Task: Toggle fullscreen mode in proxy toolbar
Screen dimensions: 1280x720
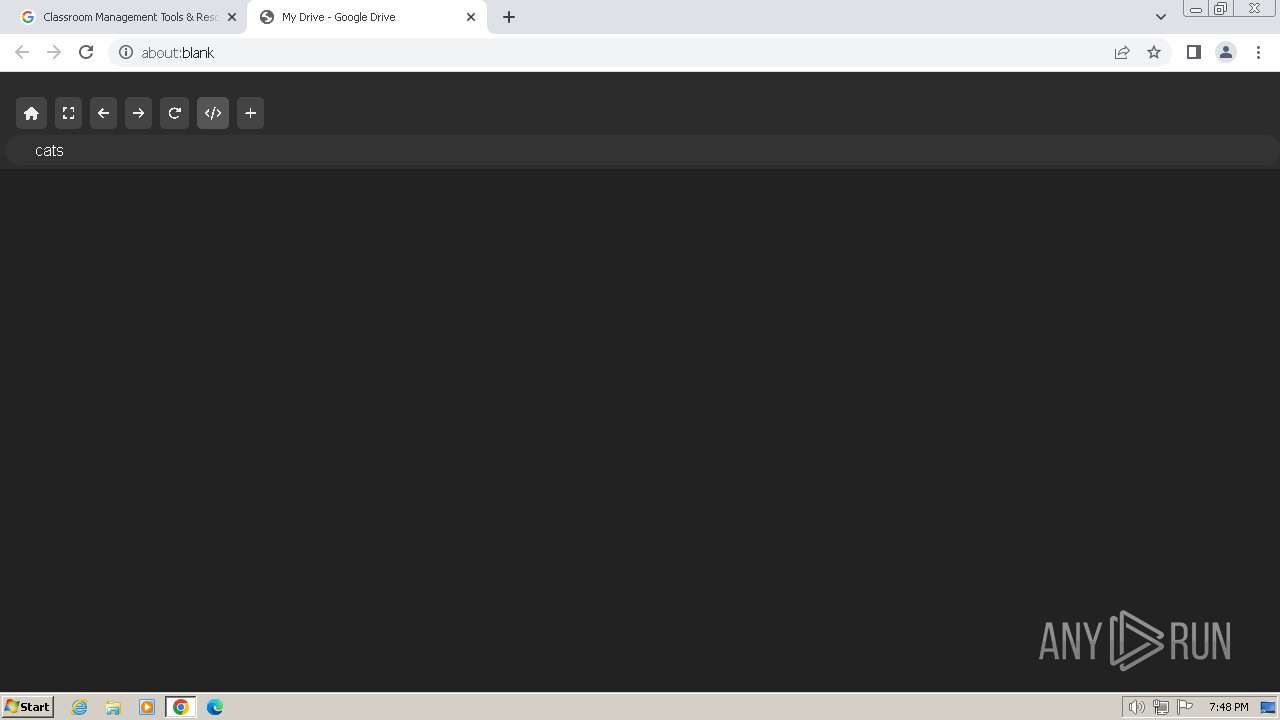Action: click(68, 113)
